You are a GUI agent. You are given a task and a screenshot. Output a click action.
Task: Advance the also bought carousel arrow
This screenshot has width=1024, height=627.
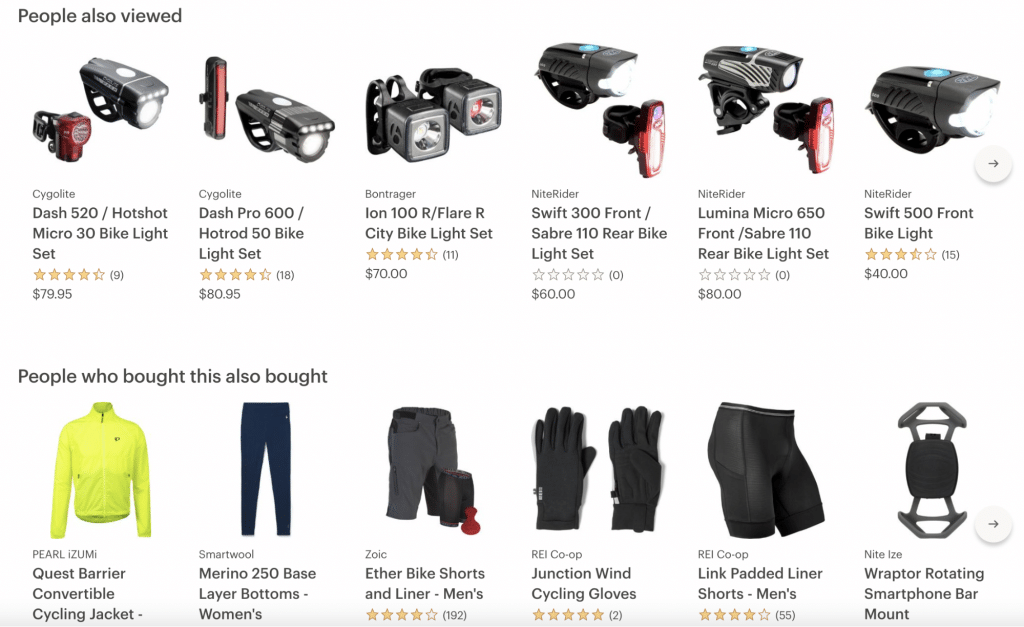[x=993, y=524]
